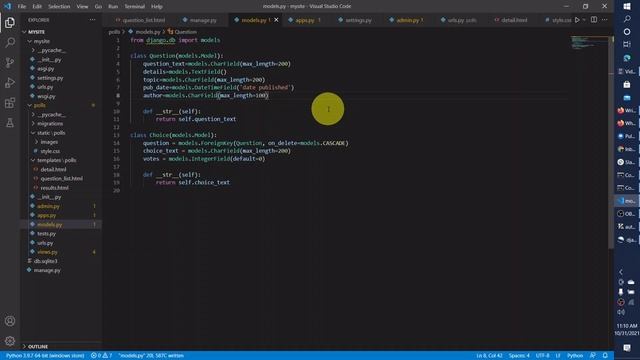This screenshot has height=360, width=640.
Task: Open Microsoft Edge on taskbar
Action: click(x=627, y=58)
